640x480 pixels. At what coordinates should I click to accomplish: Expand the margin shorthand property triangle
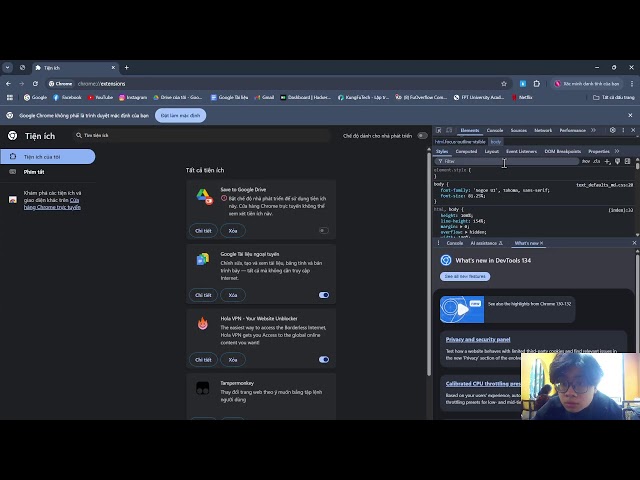point(461,227)
